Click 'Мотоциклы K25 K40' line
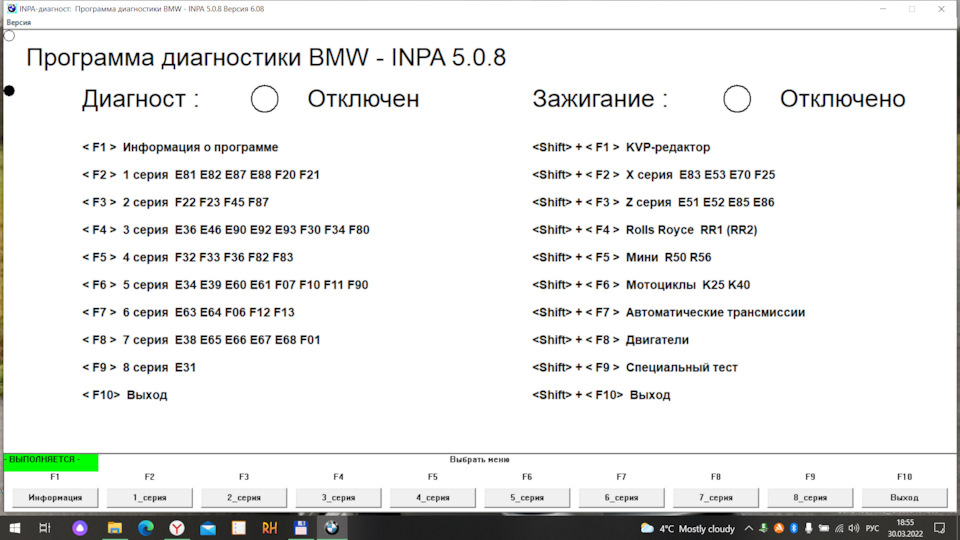Screen dimensions: 960x540 641,285
